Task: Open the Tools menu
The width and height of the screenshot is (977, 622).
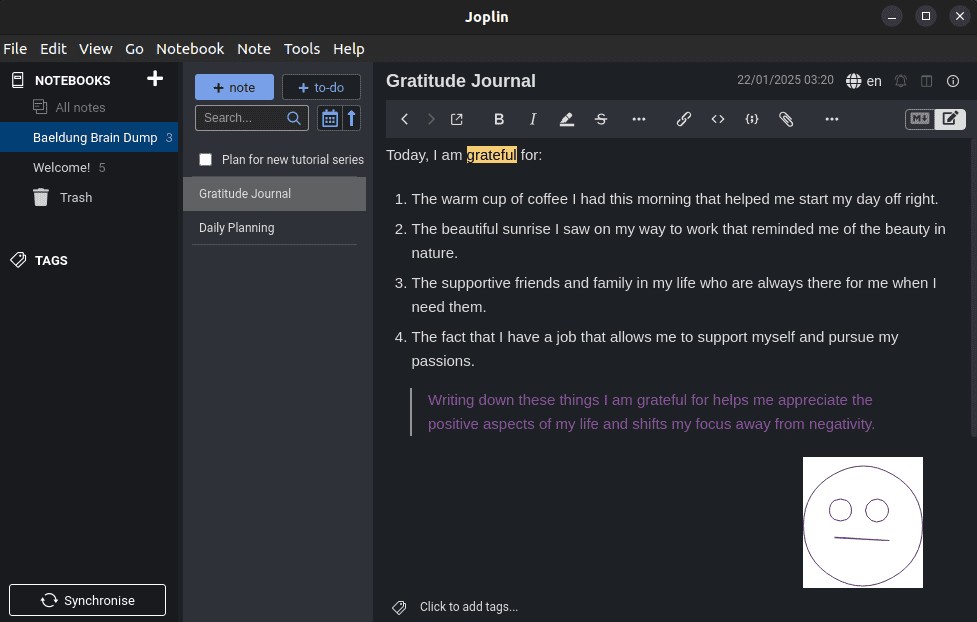Action: coord(301,48)
